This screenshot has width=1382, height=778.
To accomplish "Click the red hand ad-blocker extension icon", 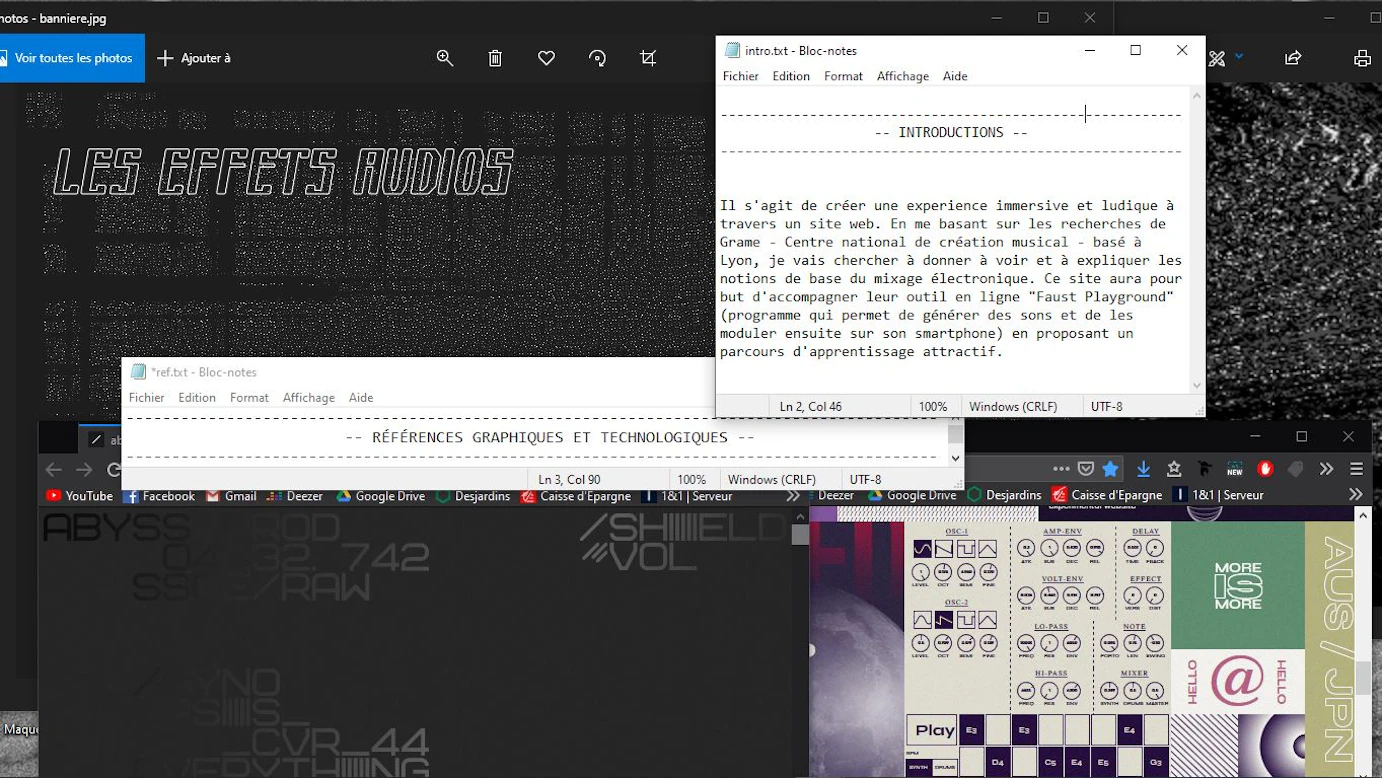I will 1265,468.
